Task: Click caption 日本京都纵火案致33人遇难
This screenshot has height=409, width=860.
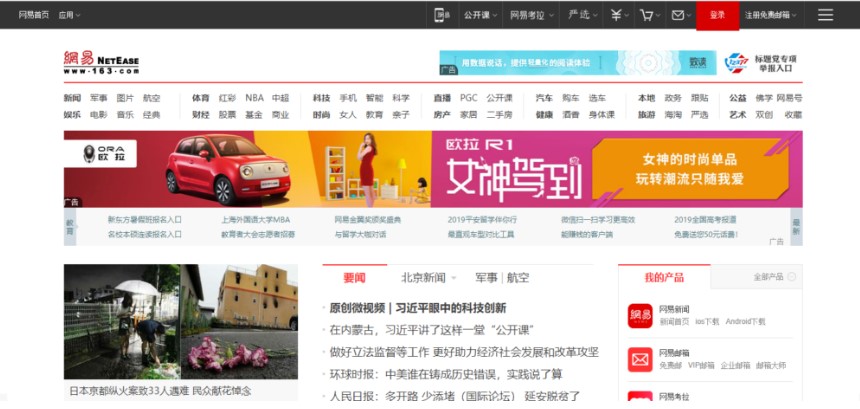Action: tap(160, 391)
